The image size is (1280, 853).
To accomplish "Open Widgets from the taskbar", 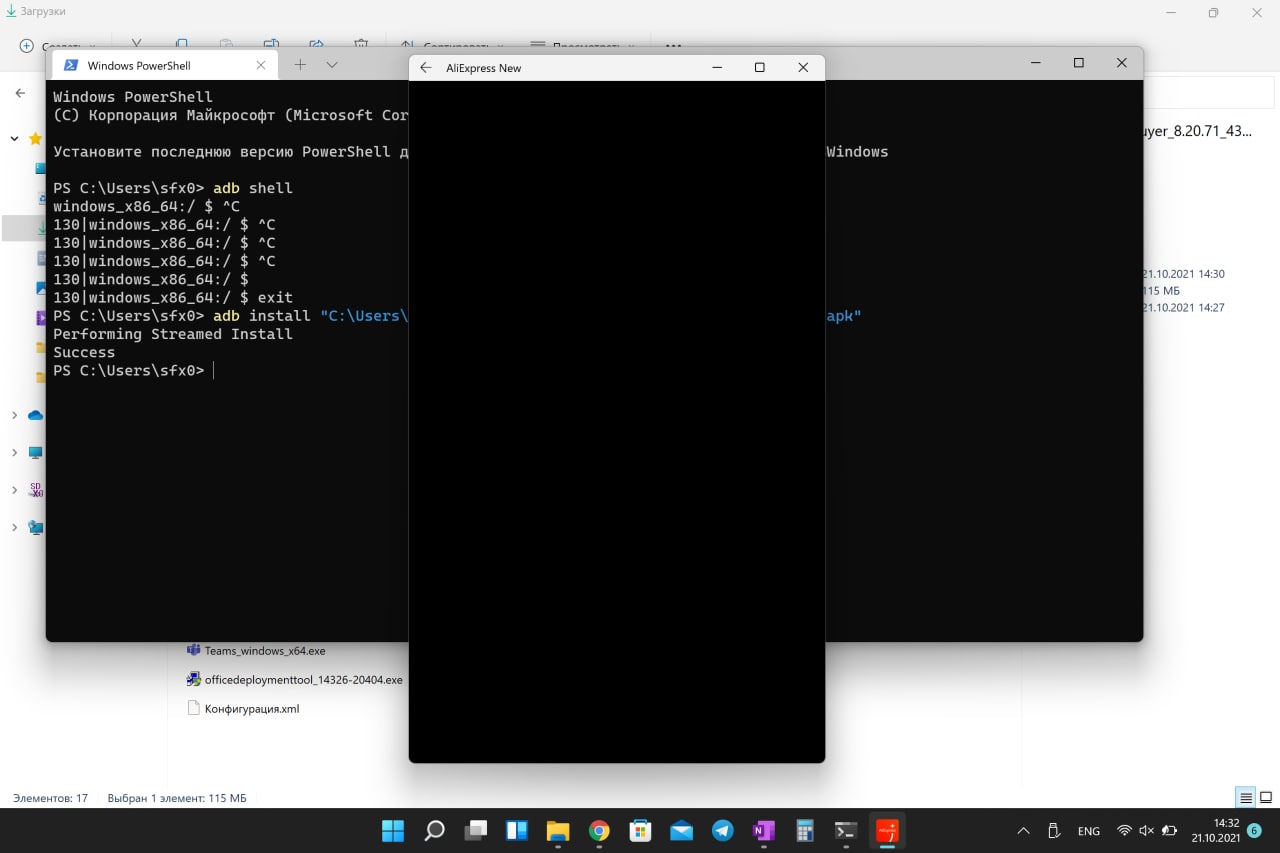I will (x=516, y=831).
